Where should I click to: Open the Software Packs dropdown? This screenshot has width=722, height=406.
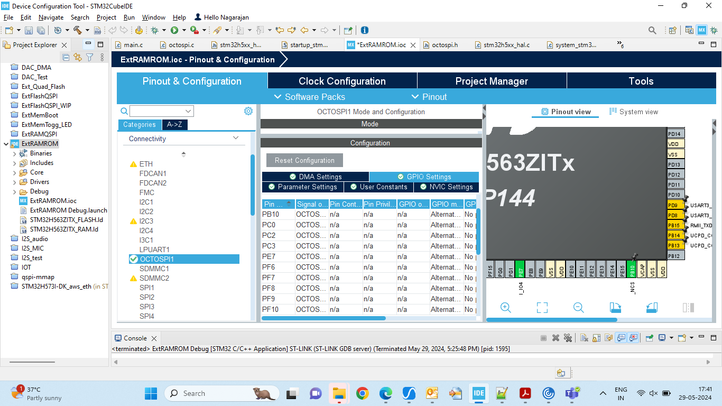[x=309, y=97]
